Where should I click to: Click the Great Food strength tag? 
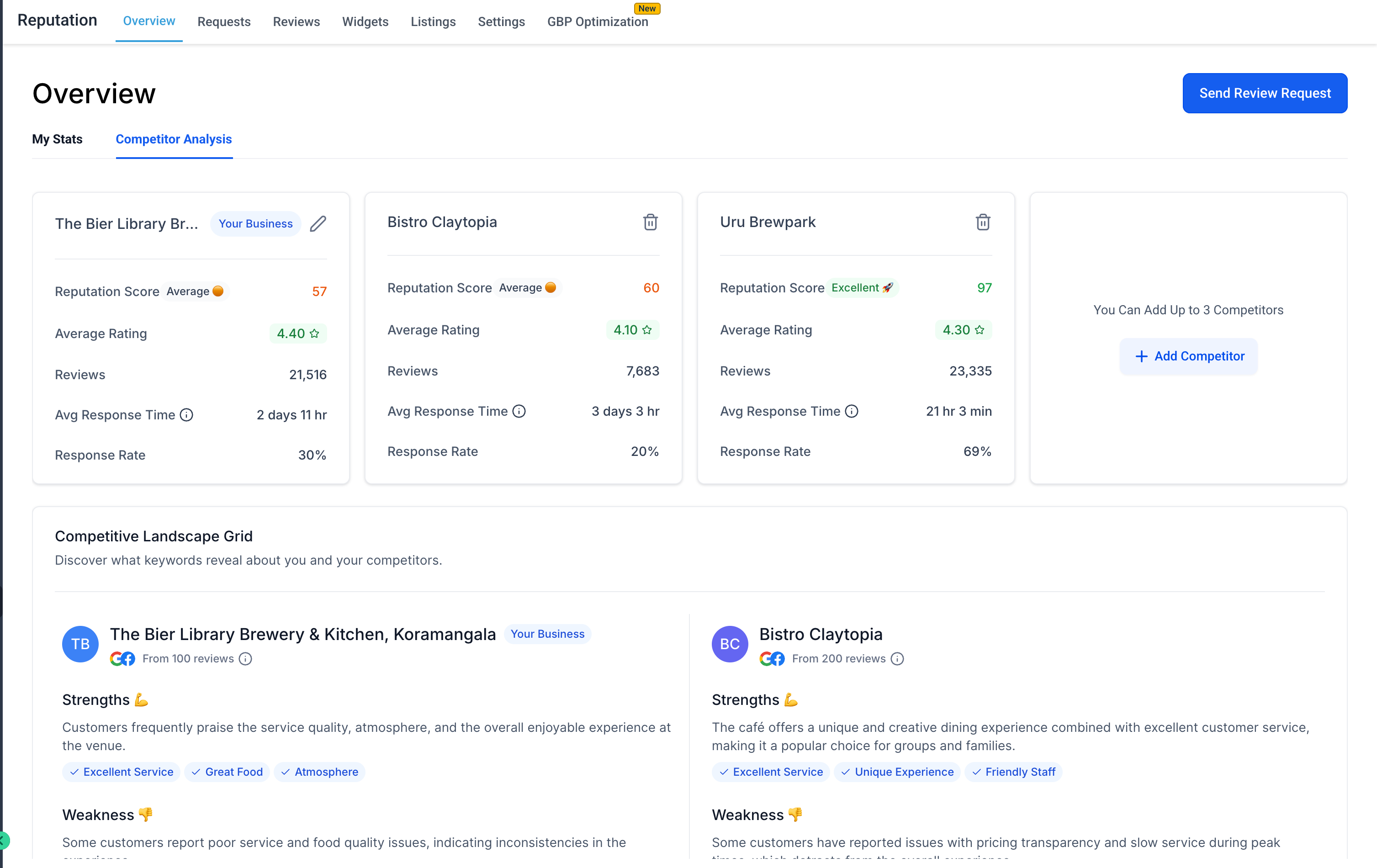pyautogui.click(x=227, y=772)
